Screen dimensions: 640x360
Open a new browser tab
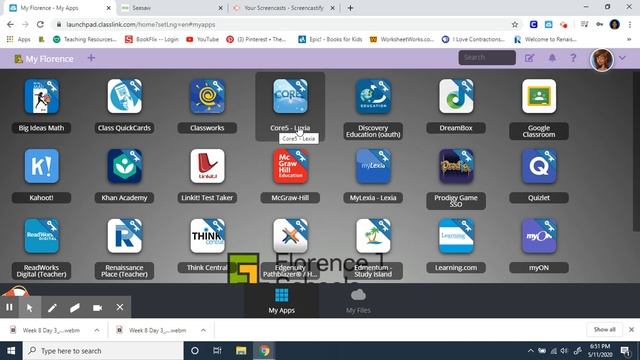[x=350, y=8]
